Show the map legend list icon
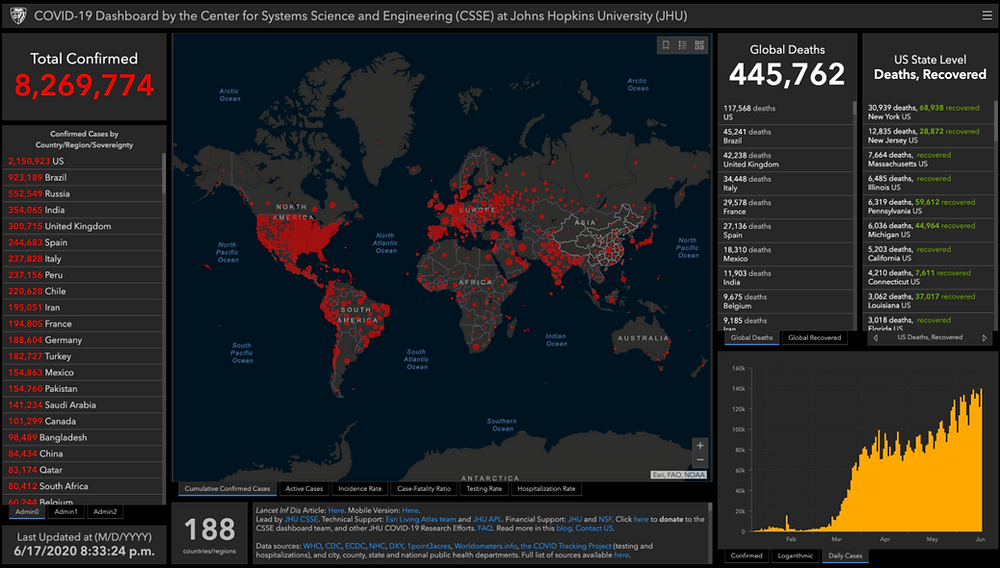1000x568 pixels. 682,45
